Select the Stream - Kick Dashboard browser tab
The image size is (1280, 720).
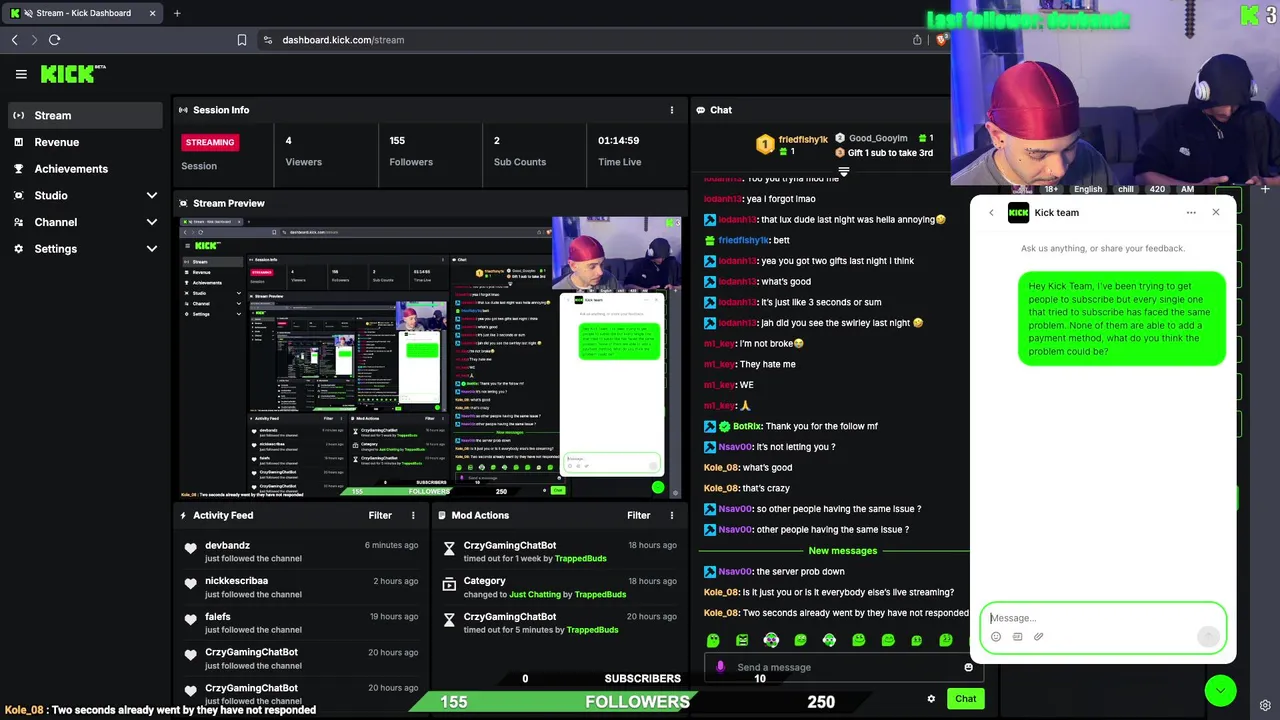click(x=84, y=13)
